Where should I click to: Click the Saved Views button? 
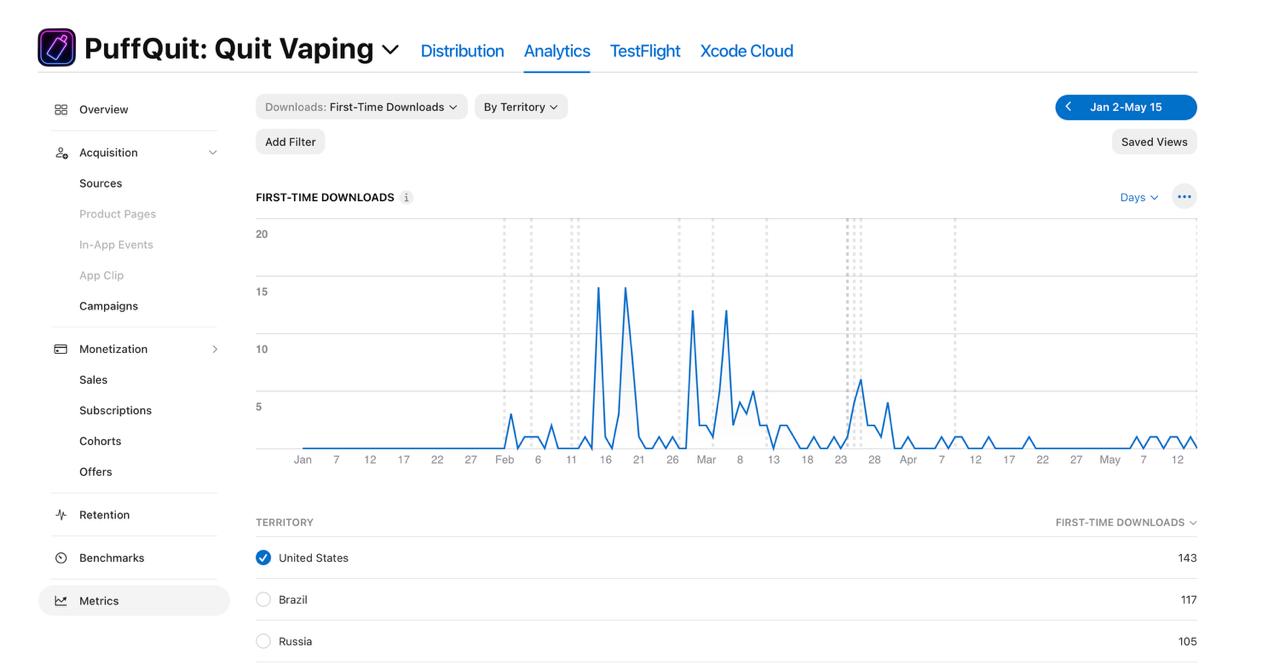coord(1154,142)
